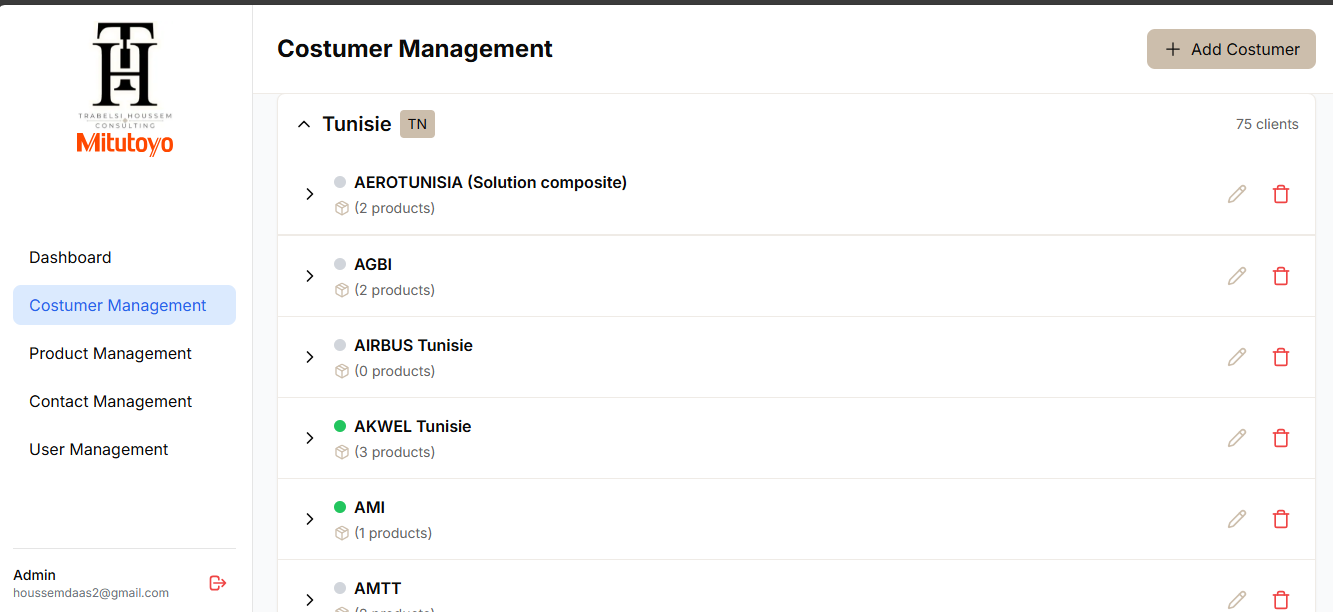The image size is (1333, 612).
Task: Edit the AGBI customer with pencil icon
Action: [1237, 276]
